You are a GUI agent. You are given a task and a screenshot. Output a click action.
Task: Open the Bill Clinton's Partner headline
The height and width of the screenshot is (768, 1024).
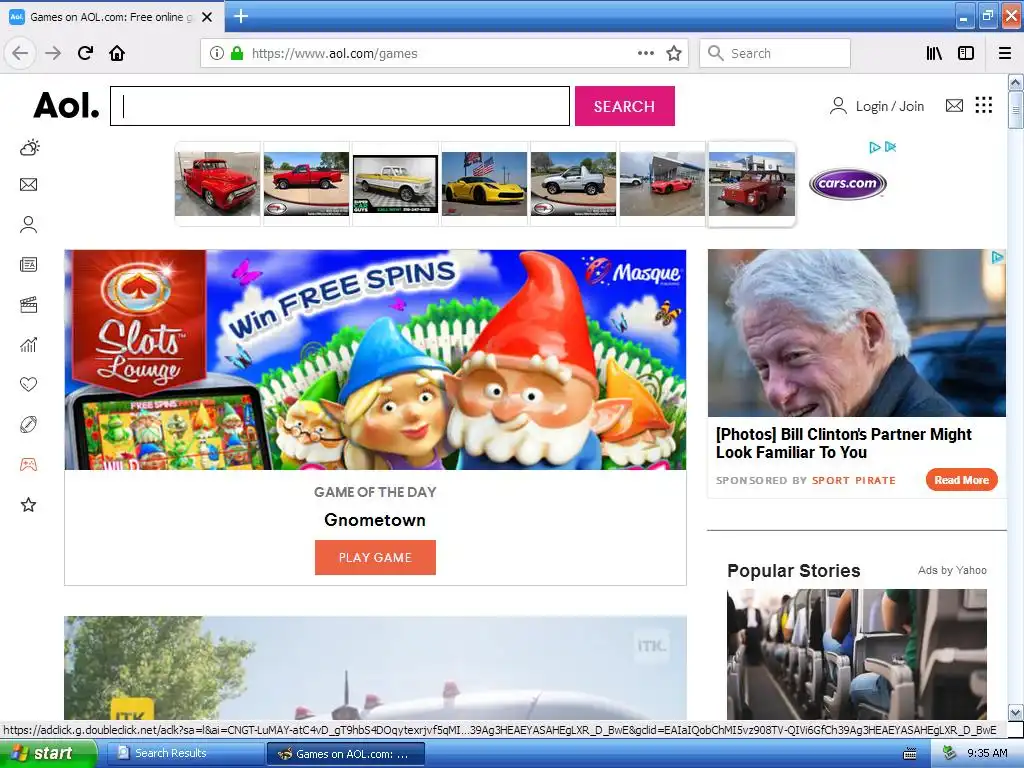pyautogui.click(x=843, y=443)
